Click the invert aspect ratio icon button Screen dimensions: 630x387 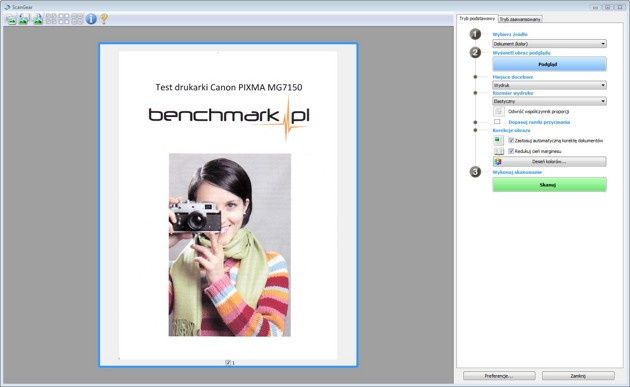[499, 111]
